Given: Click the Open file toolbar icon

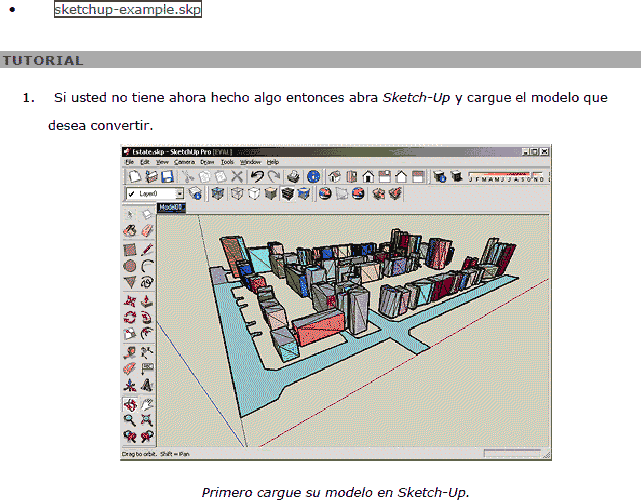Looking at the screenshot, I should click(x=151, y=177).
